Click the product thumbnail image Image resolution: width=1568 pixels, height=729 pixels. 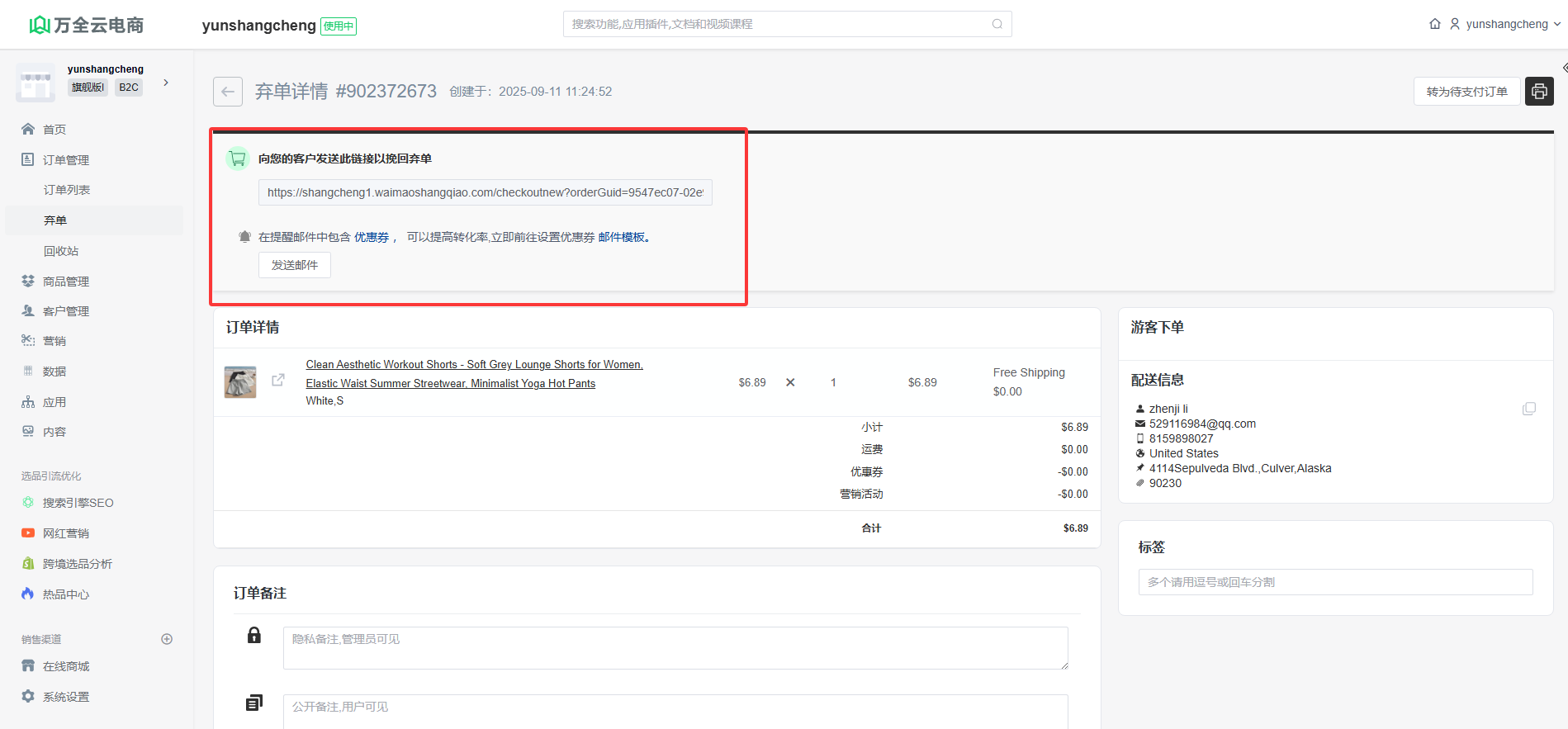240,382
